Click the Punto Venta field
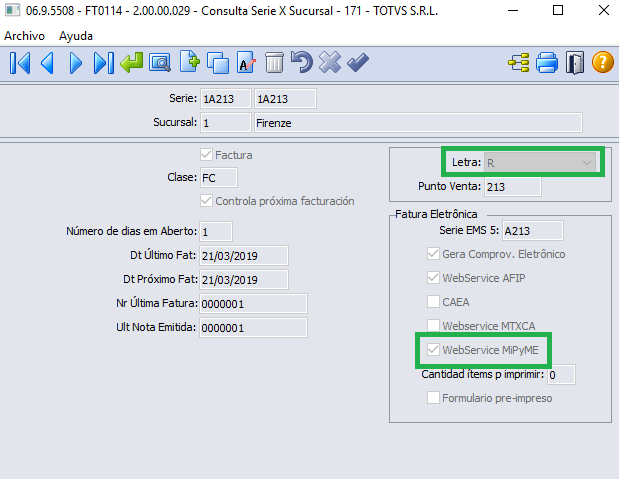619x479 pixels. [x=512, y=186]
